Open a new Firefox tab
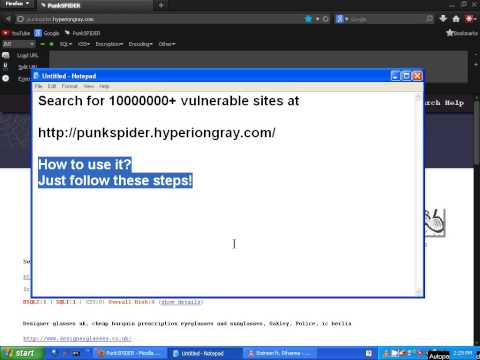480x360 pixels. 161,5
